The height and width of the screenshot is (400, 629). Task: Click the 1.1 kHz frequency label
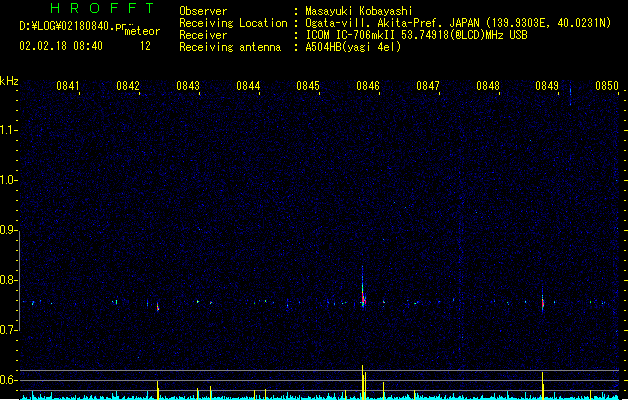point(9,130)
